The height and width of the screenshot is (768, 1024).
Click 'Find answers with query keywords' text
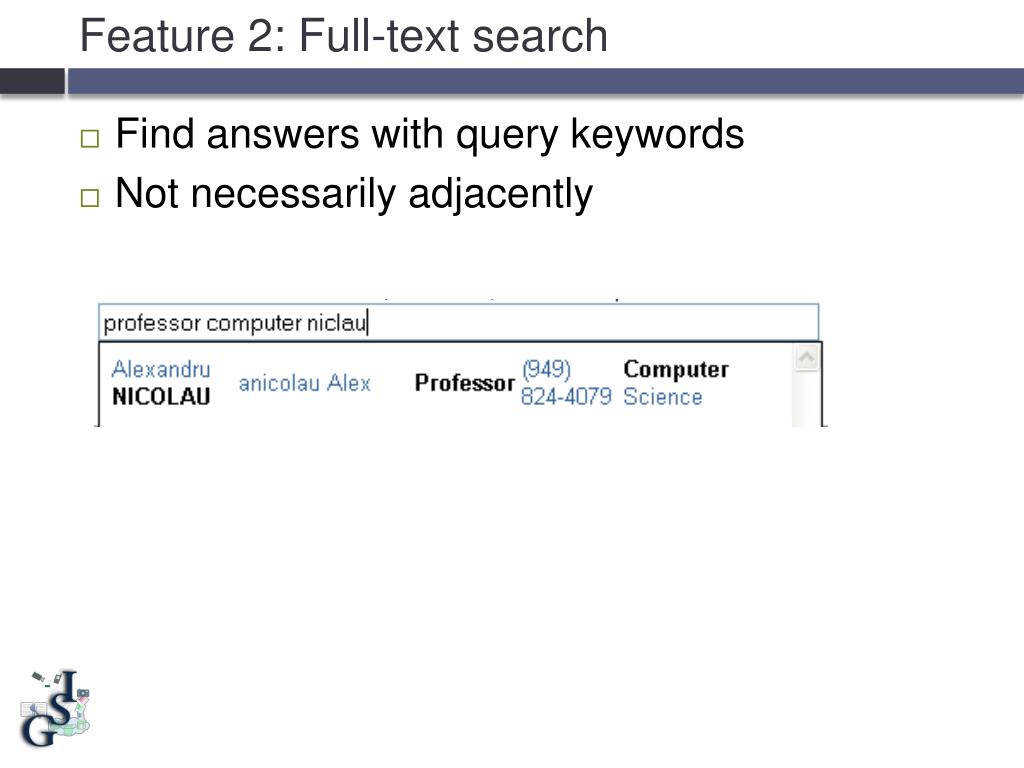pos(430,135)
